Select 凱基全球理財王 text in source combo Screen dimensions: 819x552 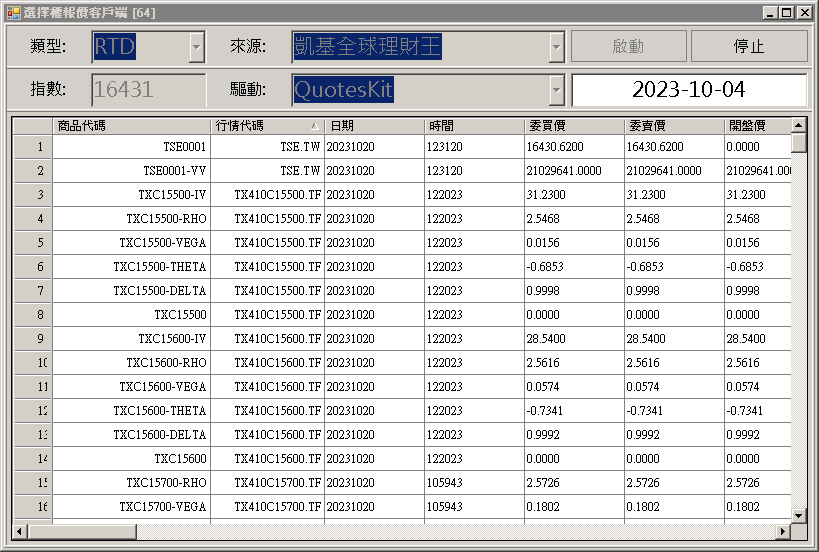pyautogui.click(x=367, y=46)
